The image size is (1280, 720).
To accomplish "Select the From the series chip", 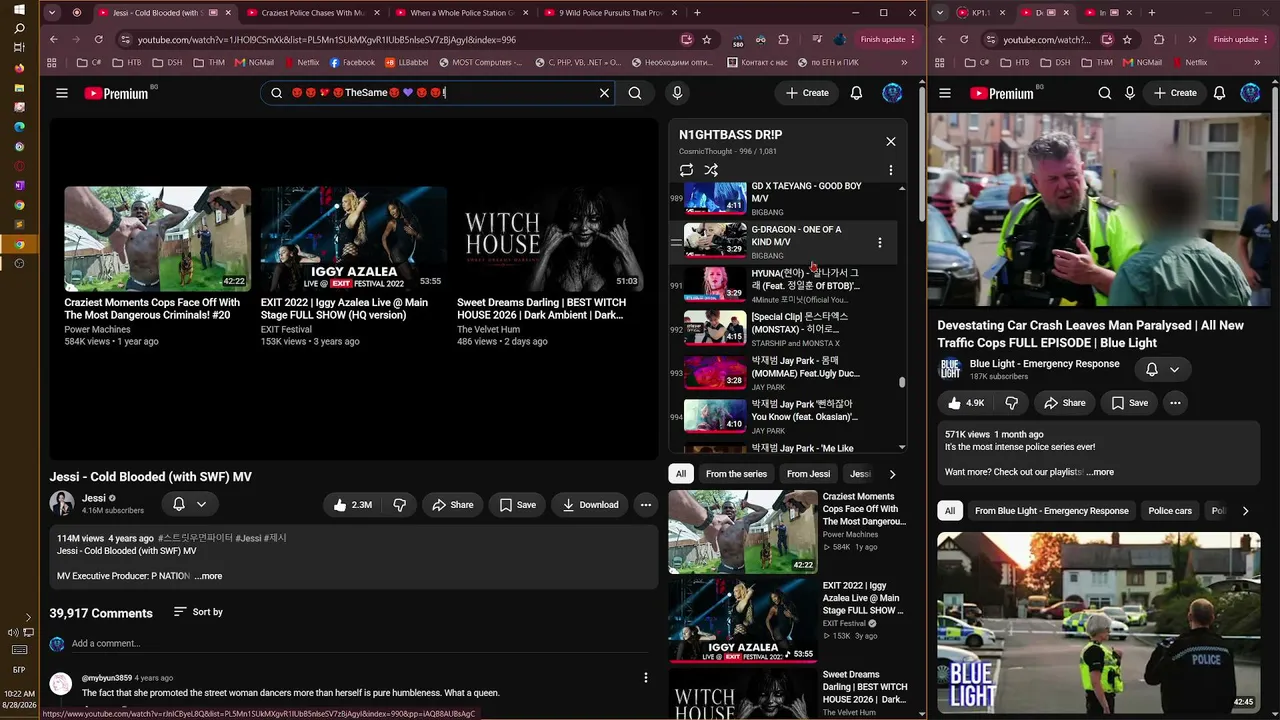I will click(x=736, y=474).
